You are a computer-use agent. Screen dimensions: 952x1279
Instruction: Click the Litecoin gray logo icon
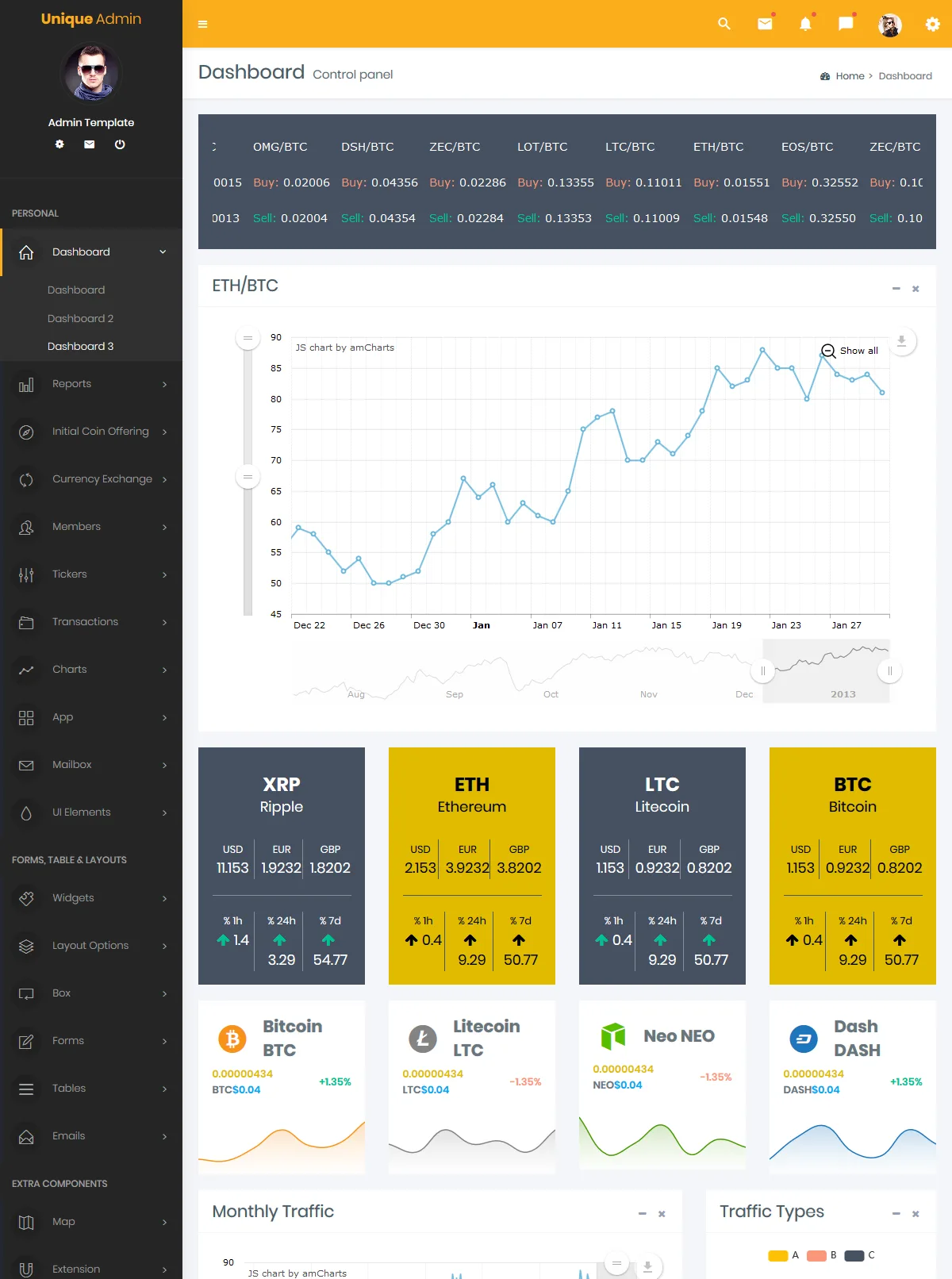click(423, 1039)
